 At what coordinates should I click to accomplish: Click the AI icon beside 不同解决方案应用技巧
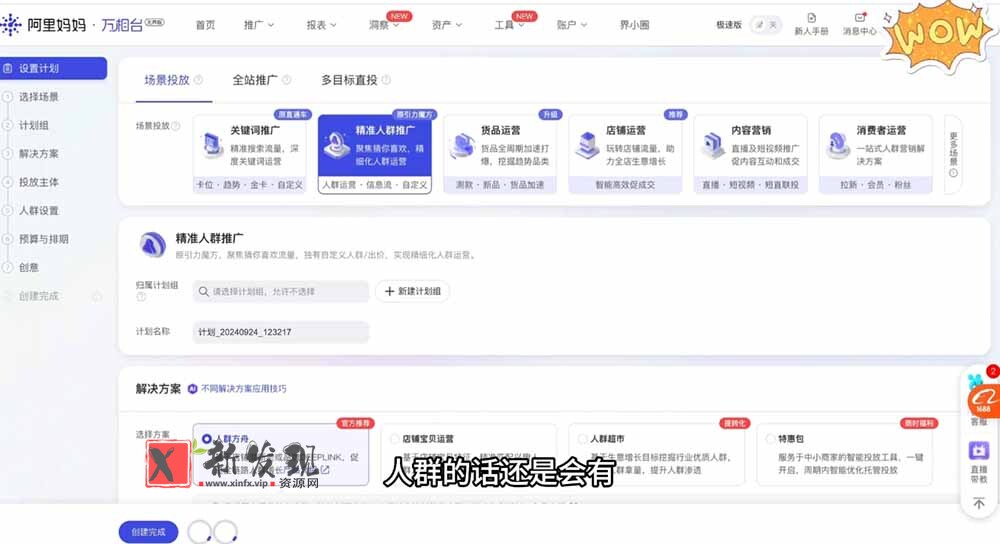click(x=193, y=388)
